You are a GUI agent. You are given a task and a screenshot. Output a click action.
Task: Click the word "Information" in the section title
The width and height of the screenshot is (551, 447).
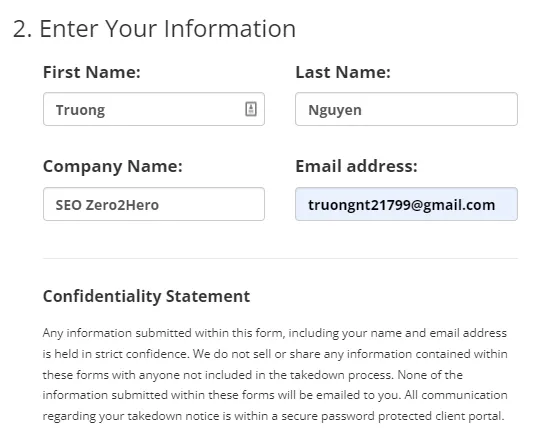230,28
